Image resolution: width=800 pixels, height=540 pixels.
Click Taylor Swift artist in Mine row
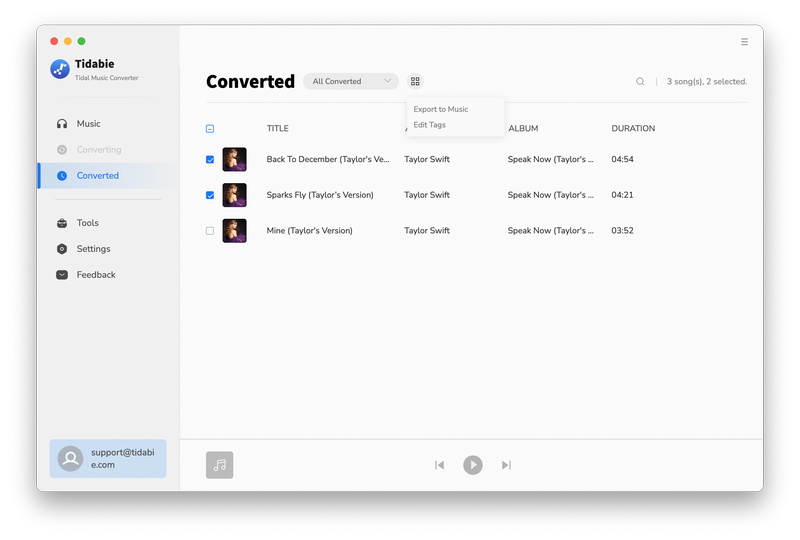tap(427, 231)
